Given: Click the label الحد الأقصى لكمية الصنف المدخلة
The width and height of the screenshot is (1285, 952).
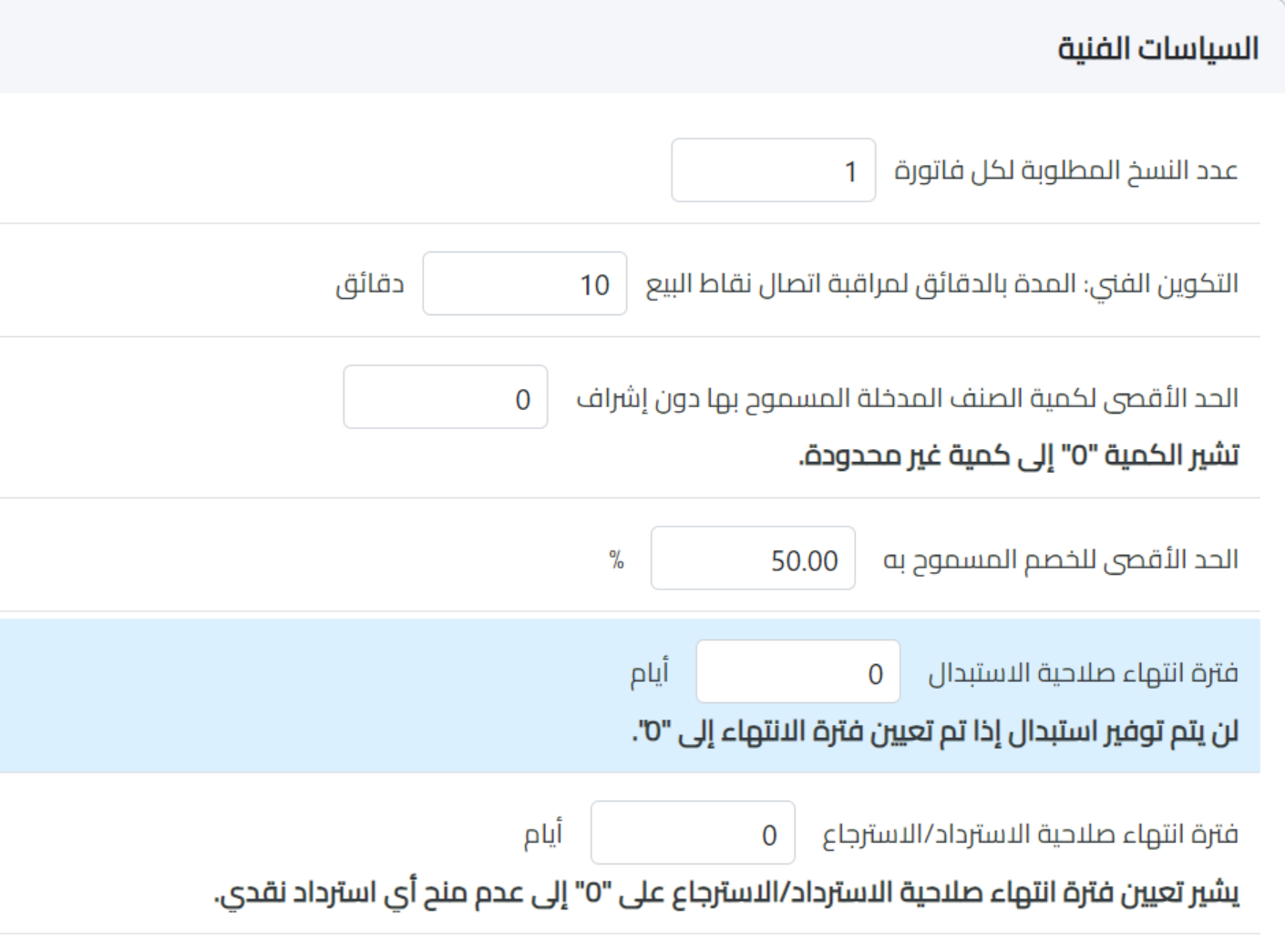Looking at the screenshot, I should [x=907, y=398].
